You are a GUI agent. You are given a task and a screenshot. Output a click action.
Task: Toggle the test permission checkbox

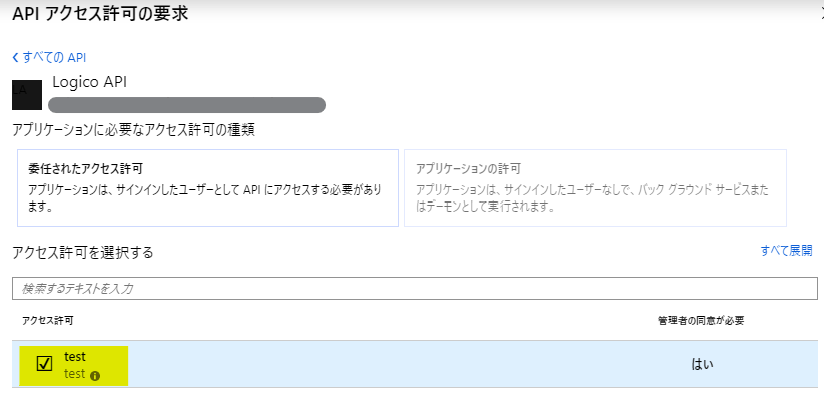[44, 364]
